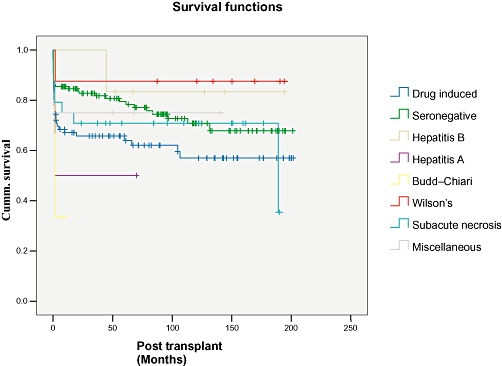This screenshot has width=502, height=366.
Task: Click the Drug induced legend line icon
Action: click(399, 92)
